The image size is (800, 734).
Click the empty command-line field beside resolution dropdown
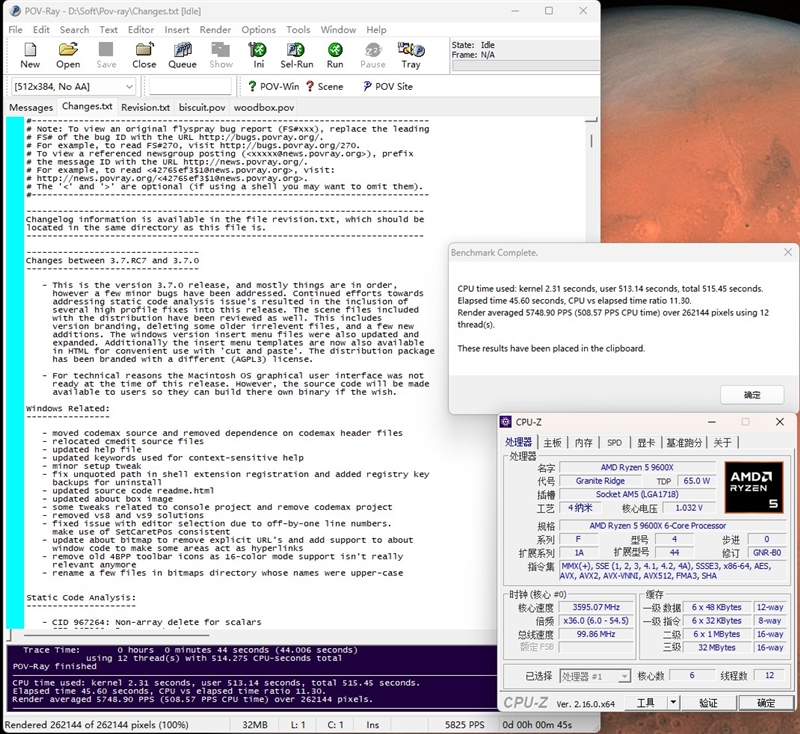point(190,87)
